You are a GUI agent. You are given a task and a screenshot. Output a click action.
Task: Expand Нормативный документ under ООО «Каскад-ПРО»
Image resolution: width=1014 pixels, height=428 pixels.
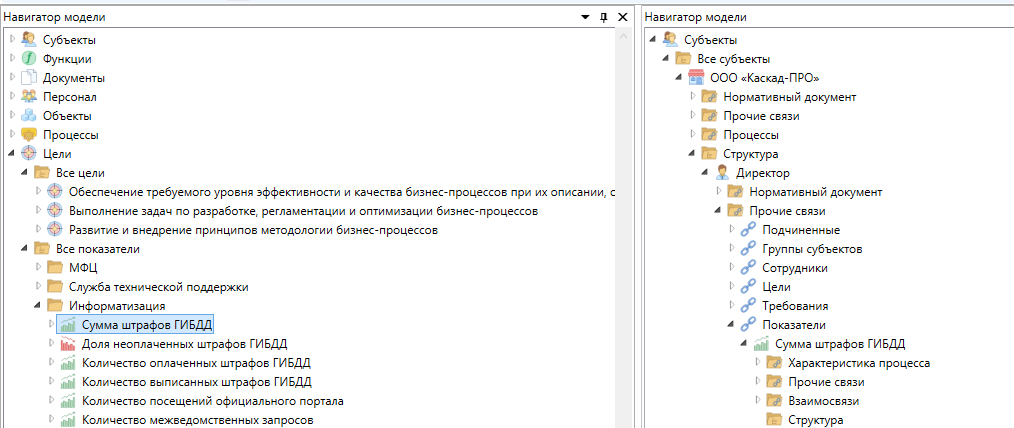693,97
